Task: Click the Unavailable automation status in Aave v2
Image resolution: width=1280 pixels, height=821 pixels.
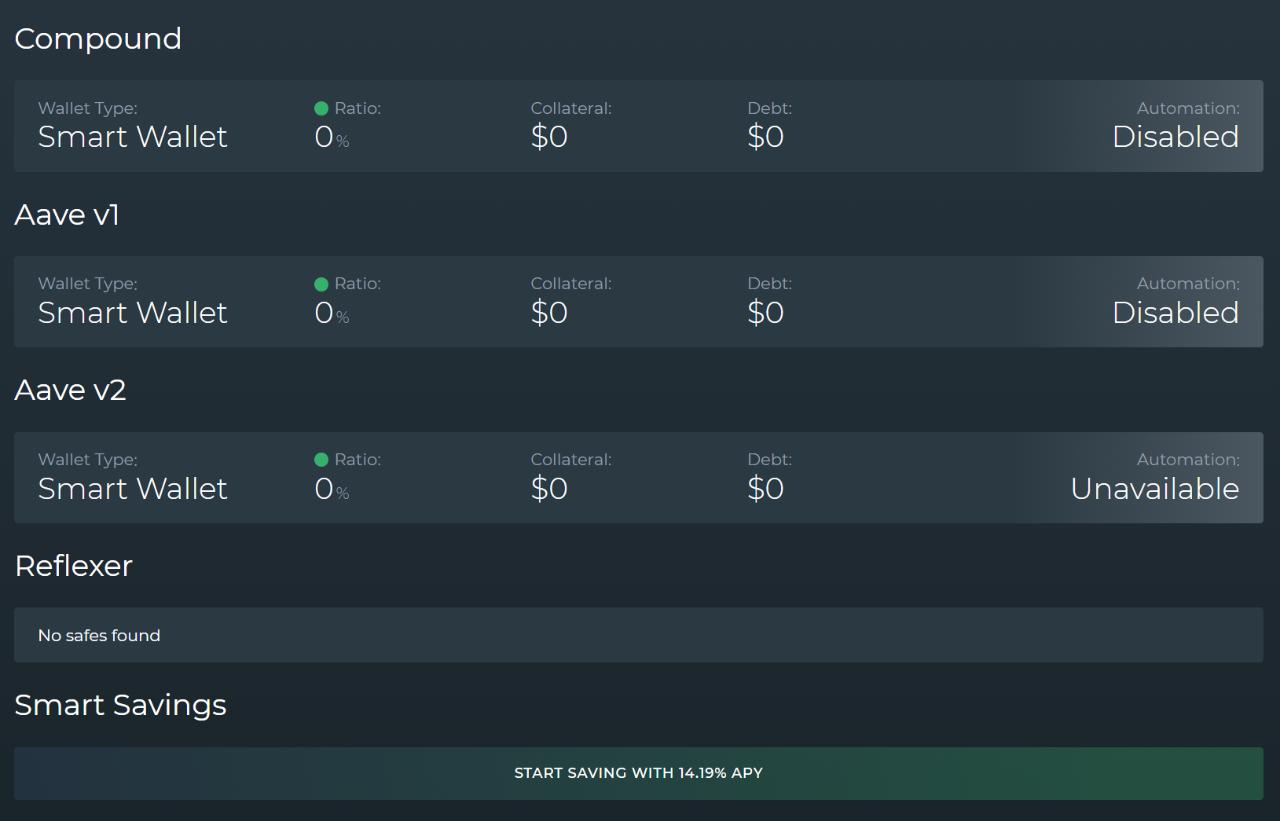Action: coord(1154,489)
